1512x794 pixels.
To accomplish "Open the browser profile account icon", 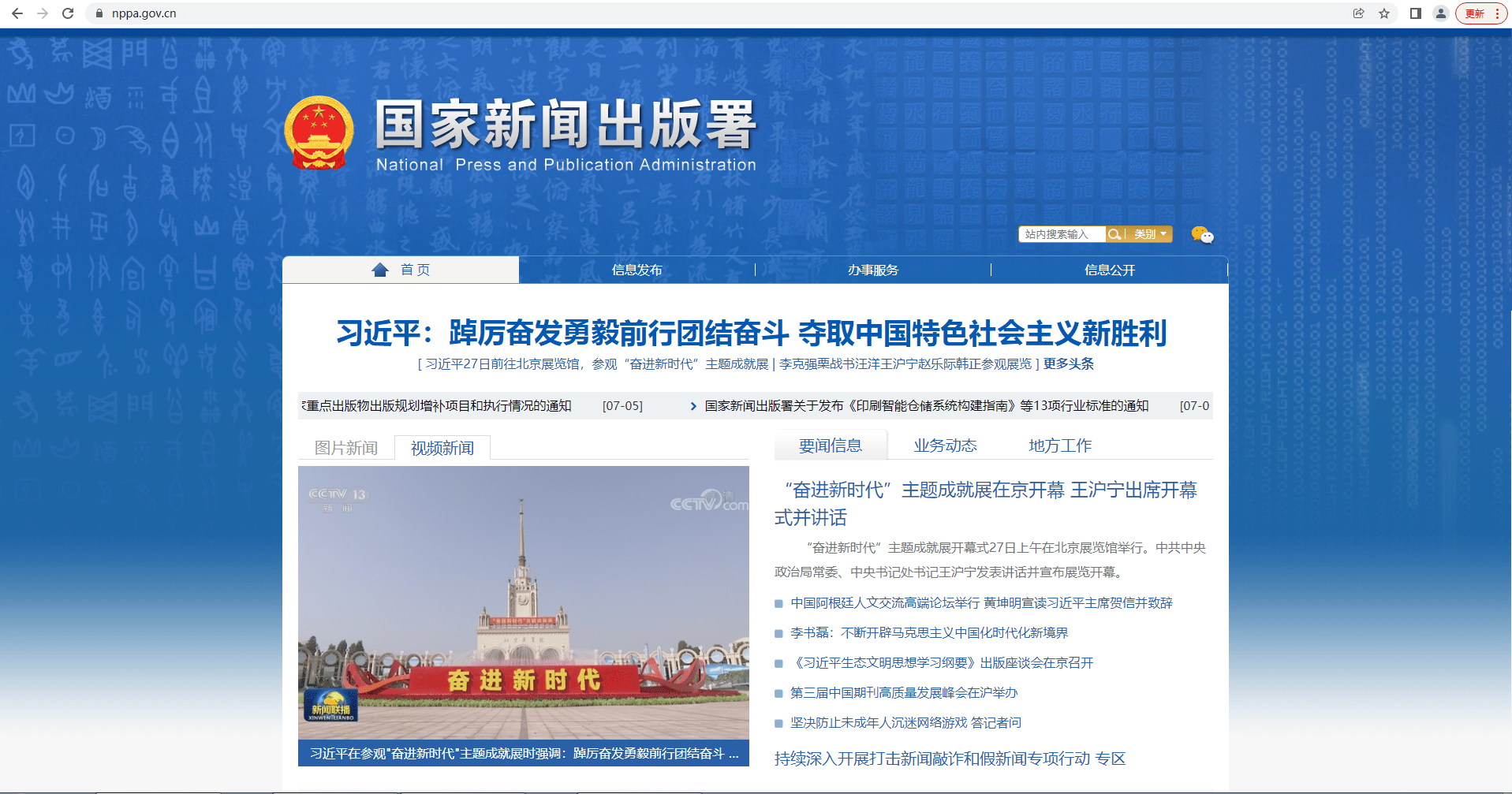I will (1441, 13).
